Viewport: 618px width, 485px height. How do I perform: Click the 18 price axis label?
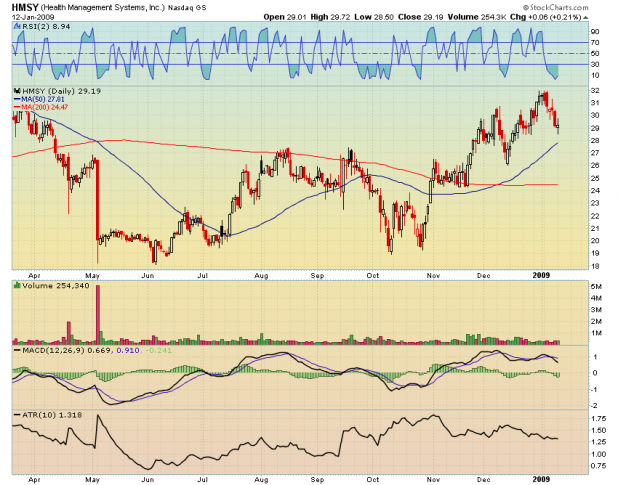pos(595,266)
